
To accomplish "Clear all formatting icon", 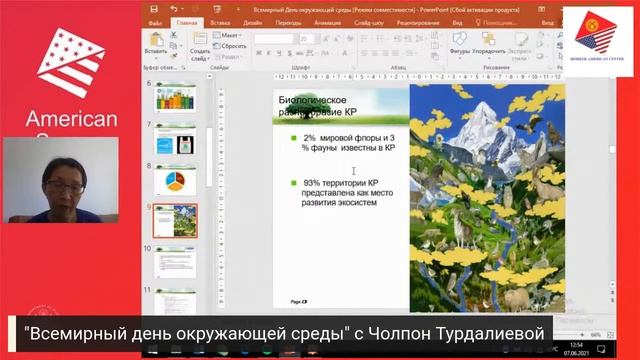I will (350, 39).
